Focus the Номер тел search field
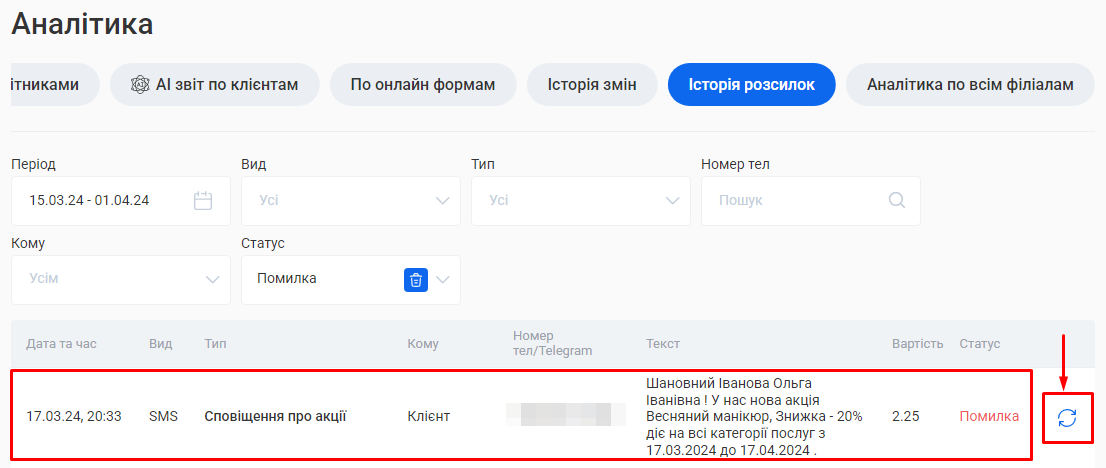 click(810, 200)
